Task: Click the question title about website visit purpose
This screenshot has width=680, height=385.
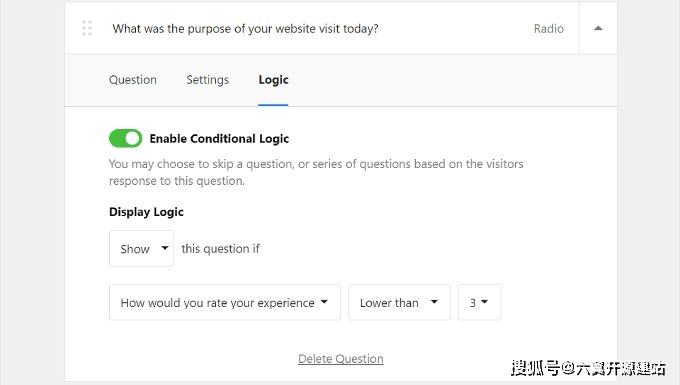Action: click(245, 29)
